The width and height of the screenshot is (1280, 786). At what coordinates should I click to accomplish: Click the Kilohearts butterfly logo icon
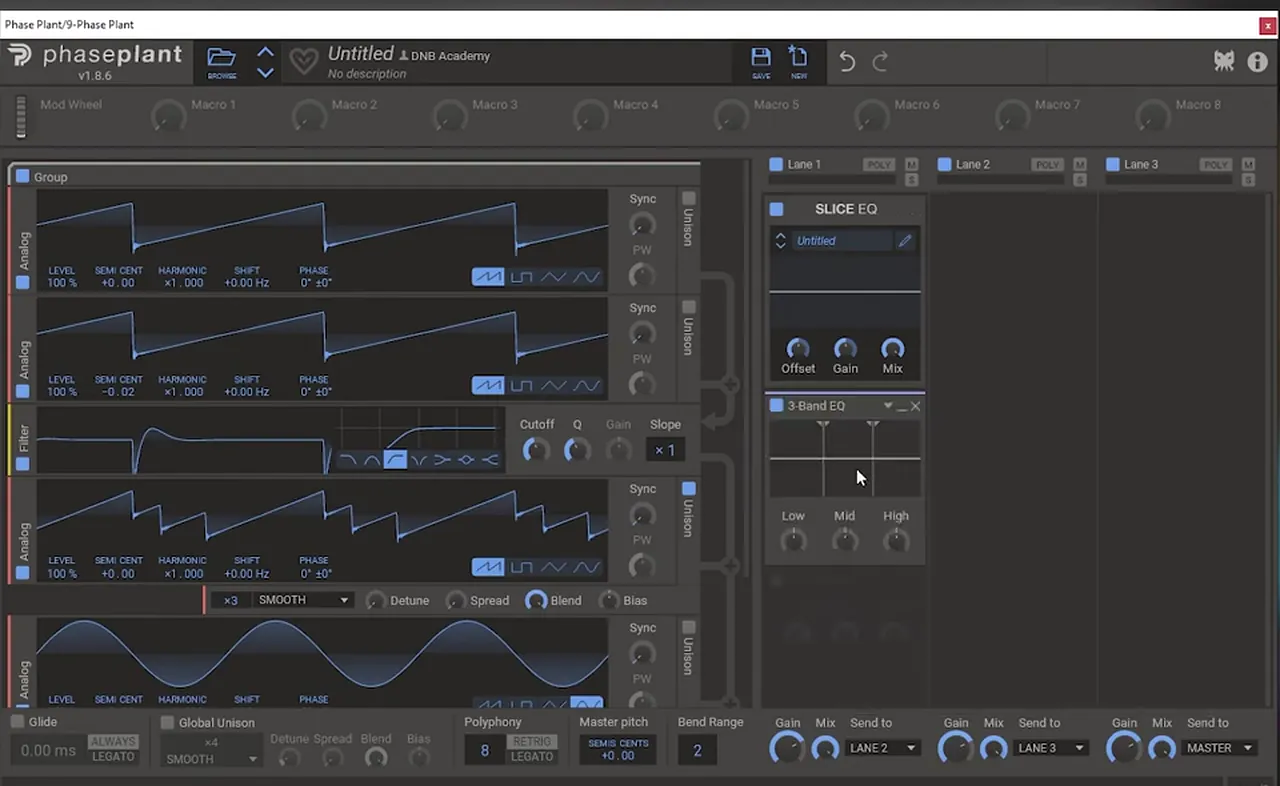[1224, 61]
